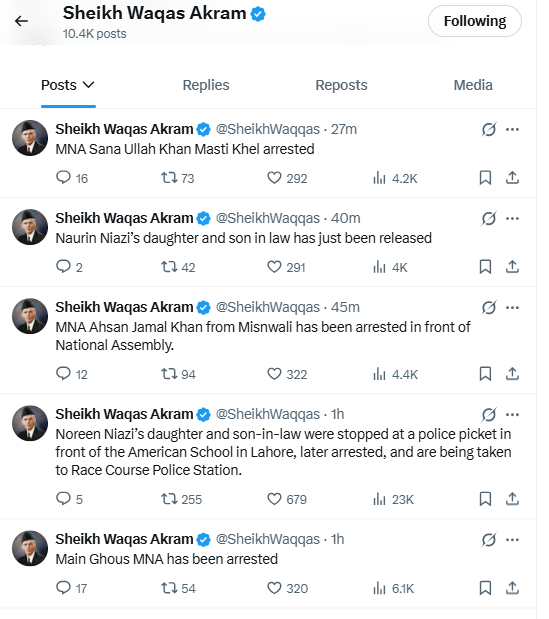Image resolution: width=549 pixels, height=619 pixels.
Task: Like the Noreen Niazi police picket post
Action: [x=274, y=499]
